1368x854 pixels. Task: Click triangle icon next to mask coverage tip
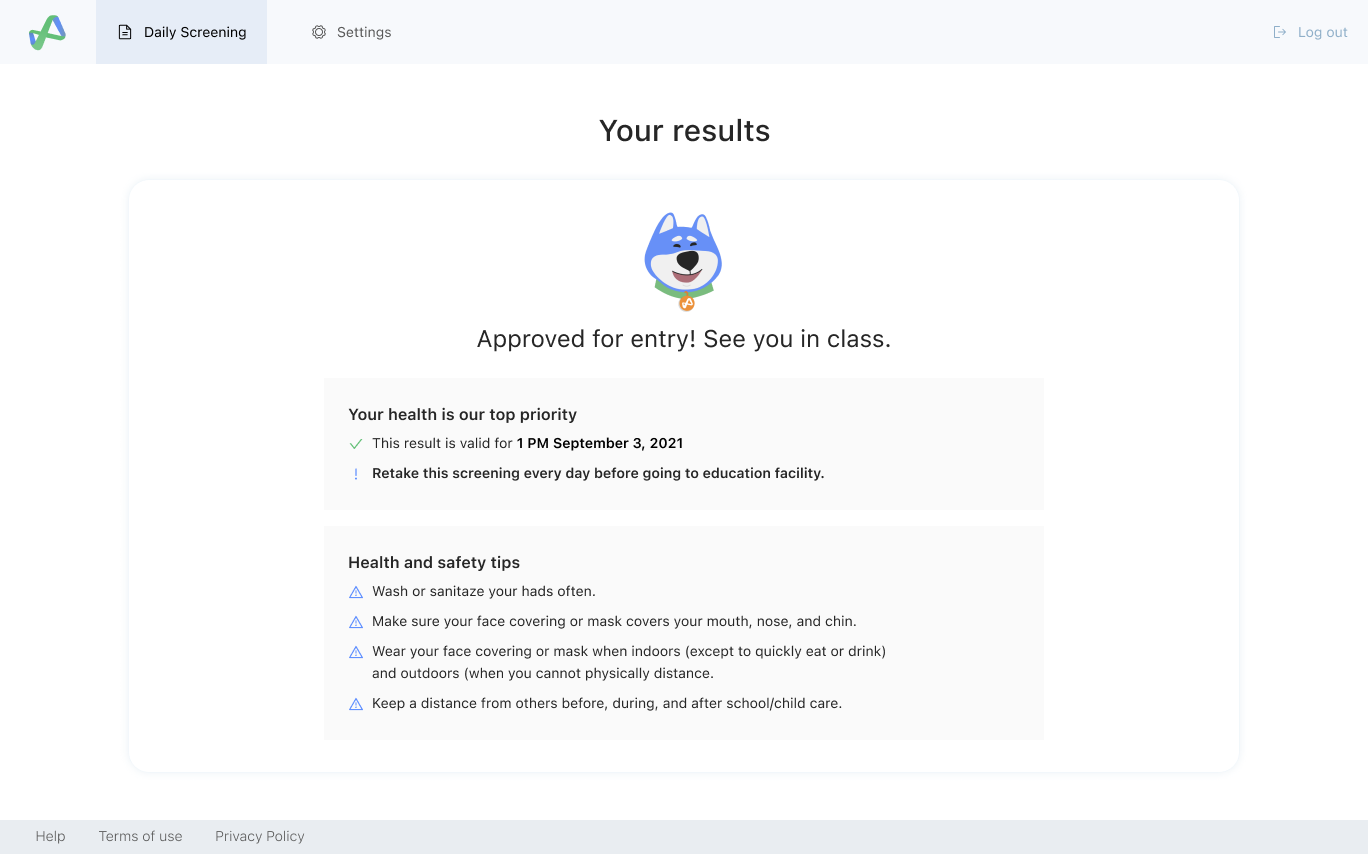[355, 622]
